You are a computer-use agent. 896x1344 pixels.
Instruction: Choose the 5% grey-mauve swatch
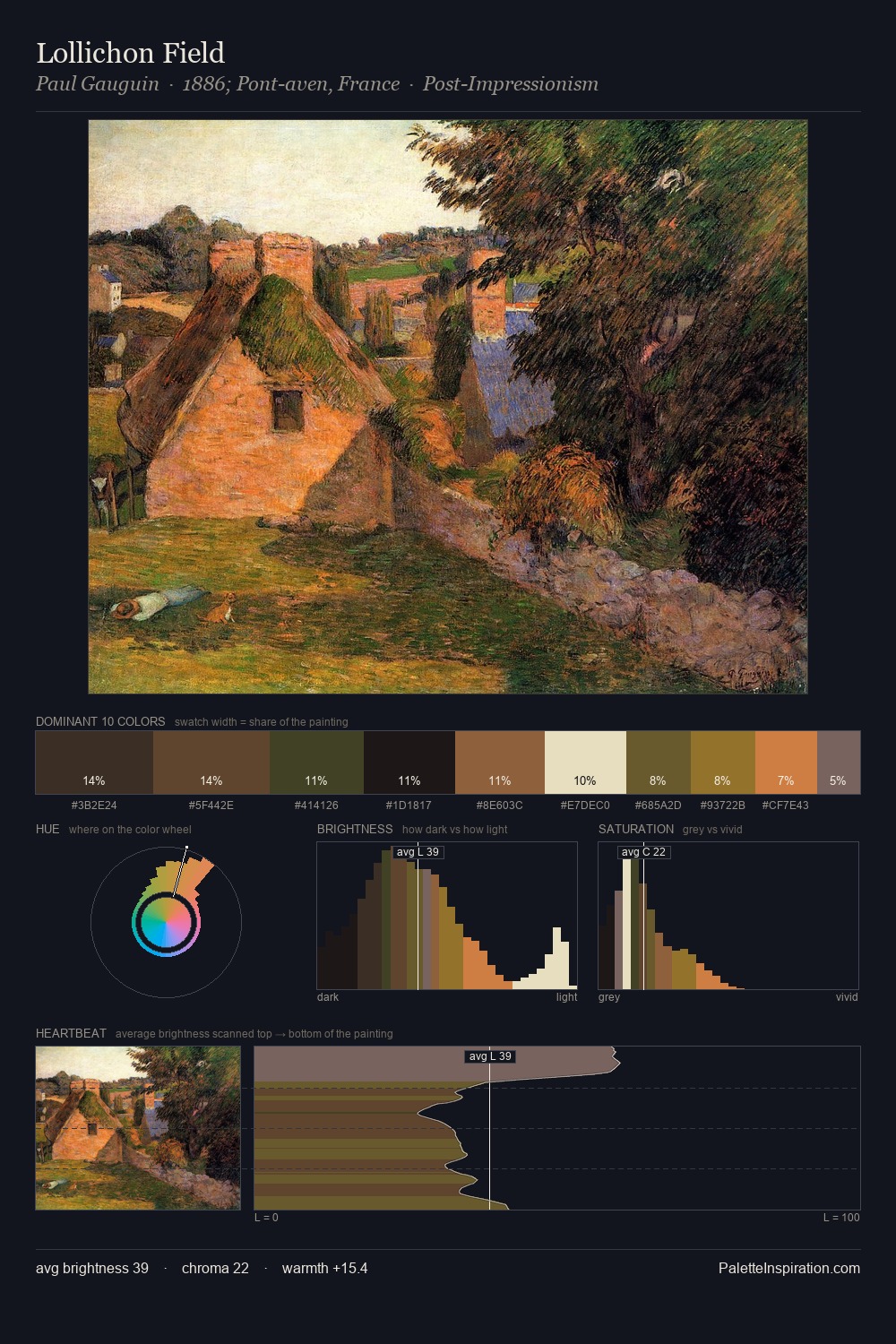pos(839,762)
